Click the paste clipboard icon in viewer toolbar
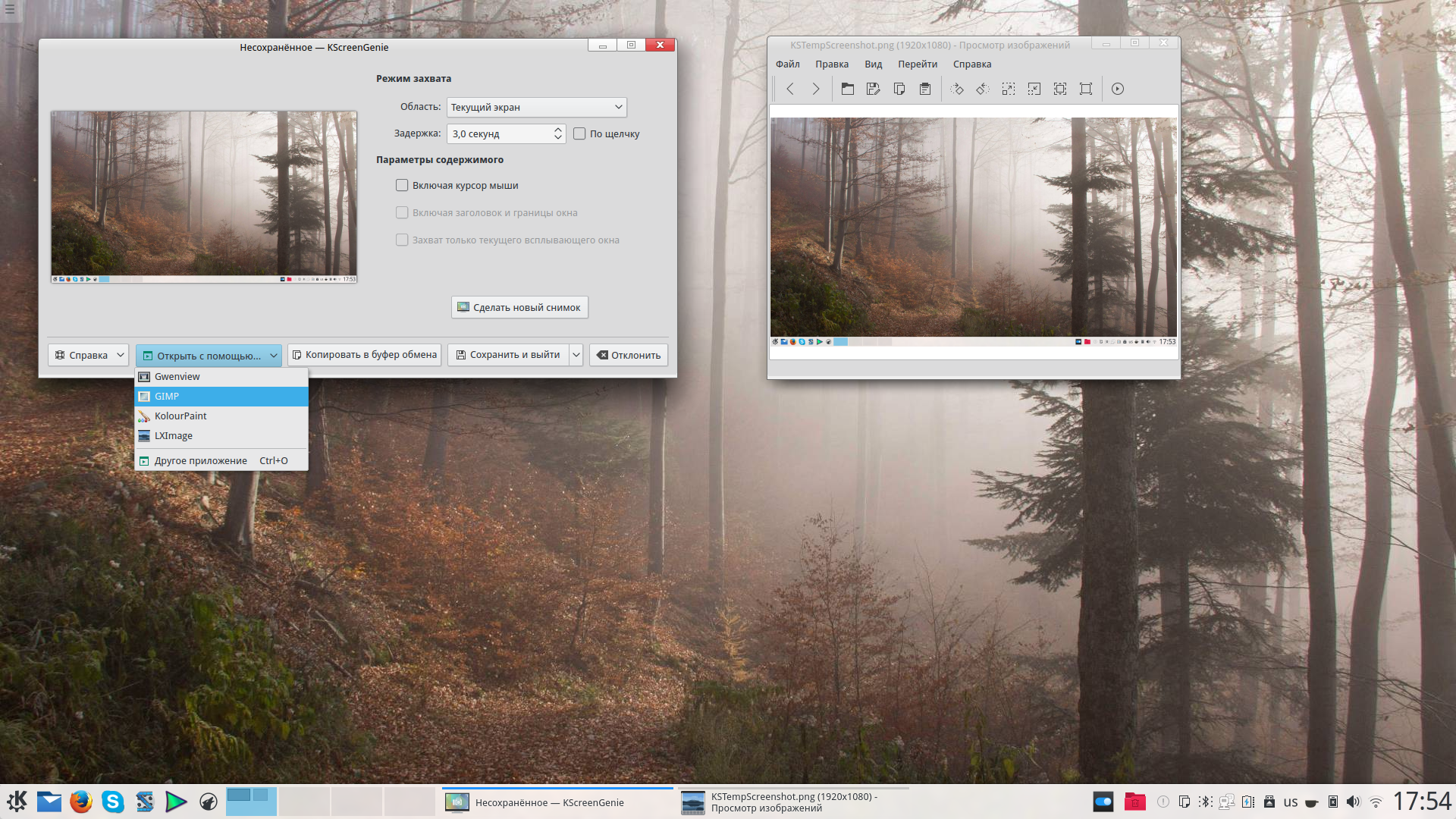Screen dimensions: 1456x819 click(x=925, y=89)
